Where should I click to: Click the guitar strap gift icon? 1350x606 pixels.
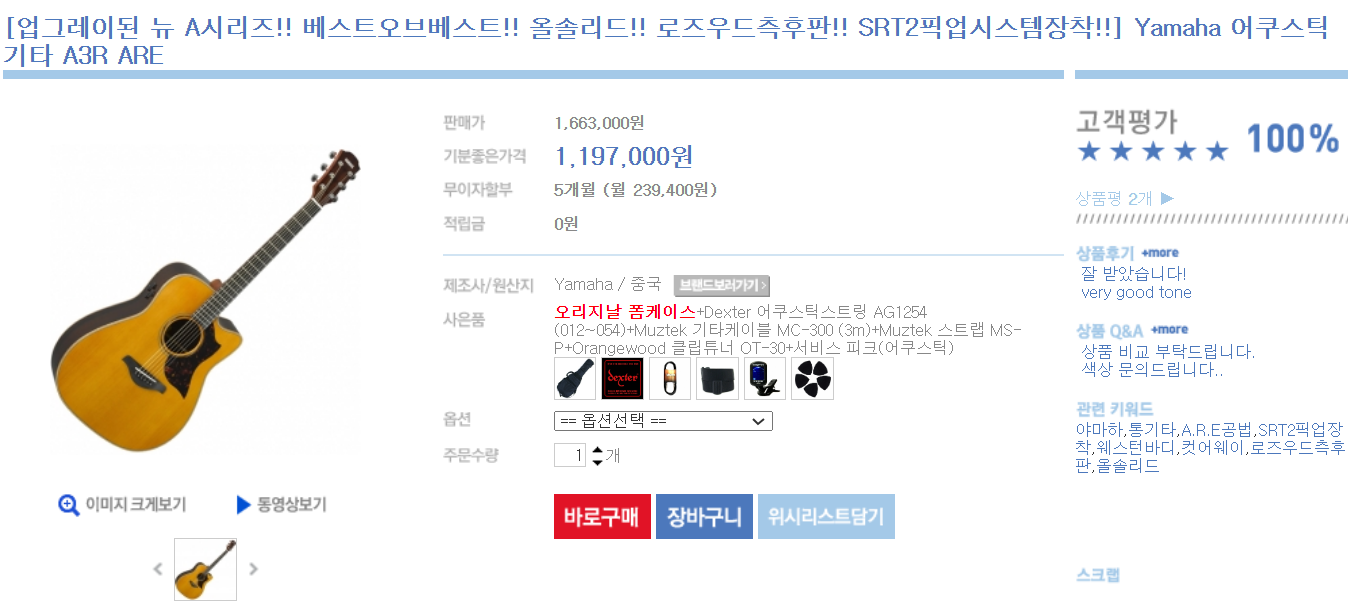coord(718,379)
